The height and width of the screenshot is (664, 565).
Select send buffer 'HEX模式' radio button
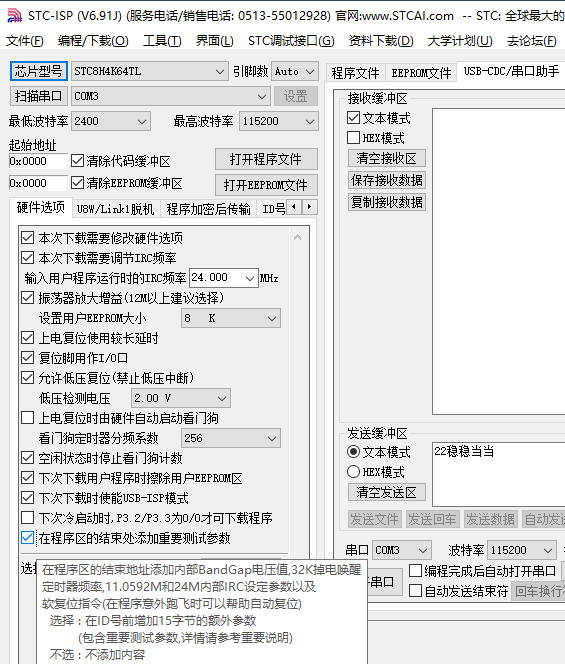353,472
